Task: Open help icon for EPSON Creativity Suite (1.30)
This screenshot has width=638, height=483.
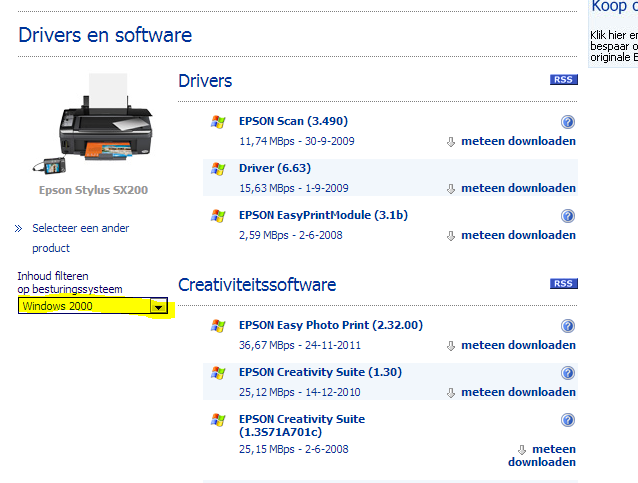Action: click(568, 373)
